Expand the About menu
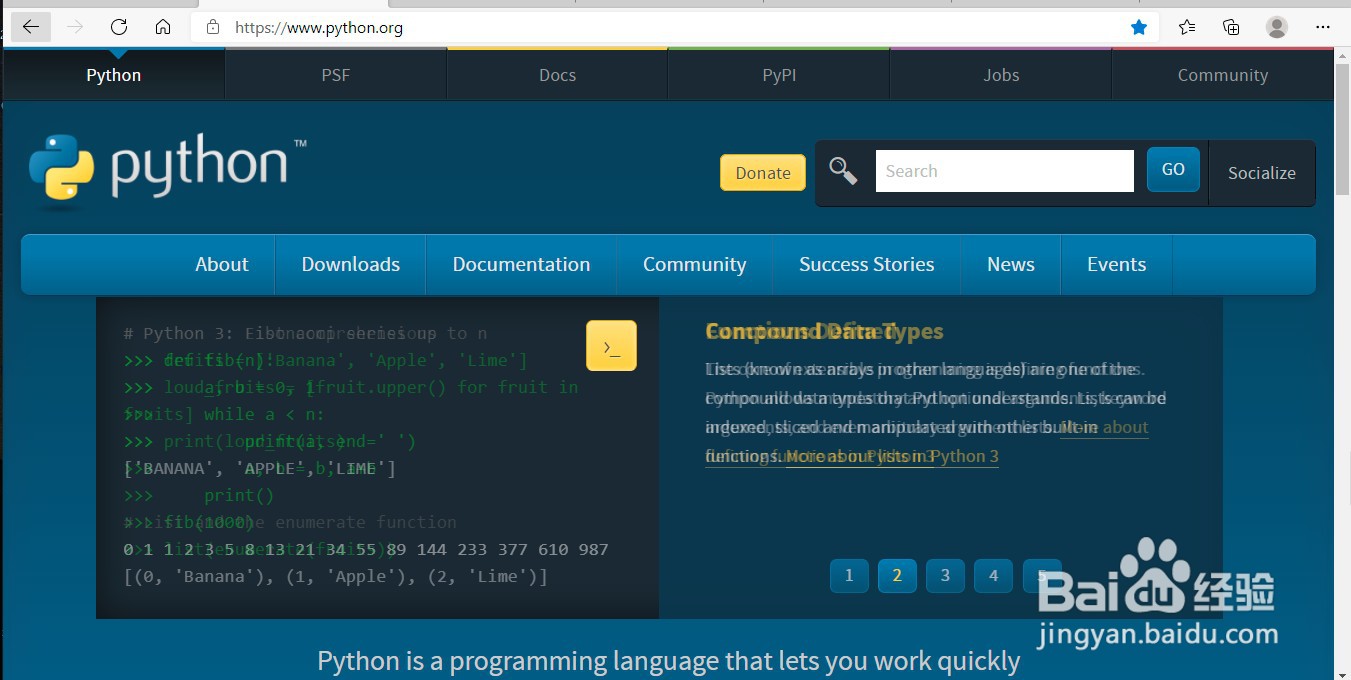The image size is (1351, 680). [x=221, y=264]
